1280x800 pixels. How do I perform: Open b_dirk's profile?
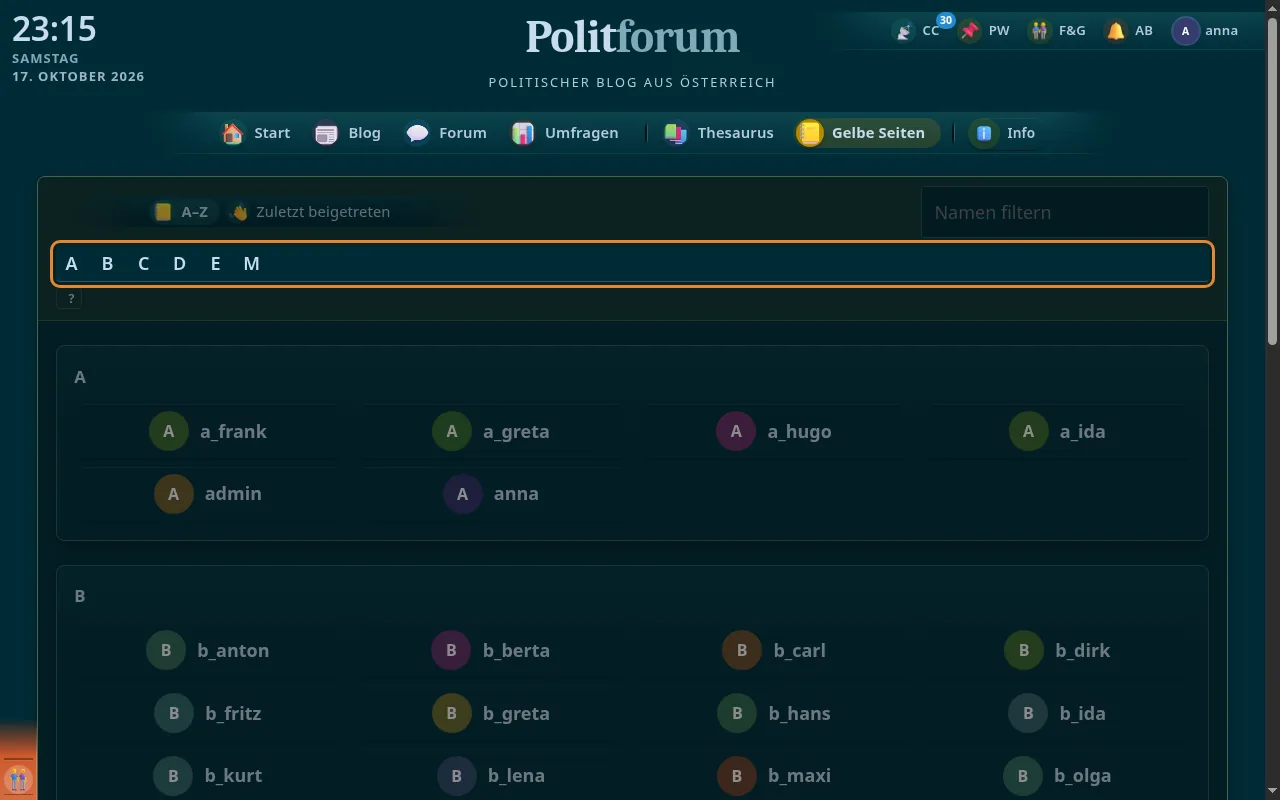[1057, 650]
